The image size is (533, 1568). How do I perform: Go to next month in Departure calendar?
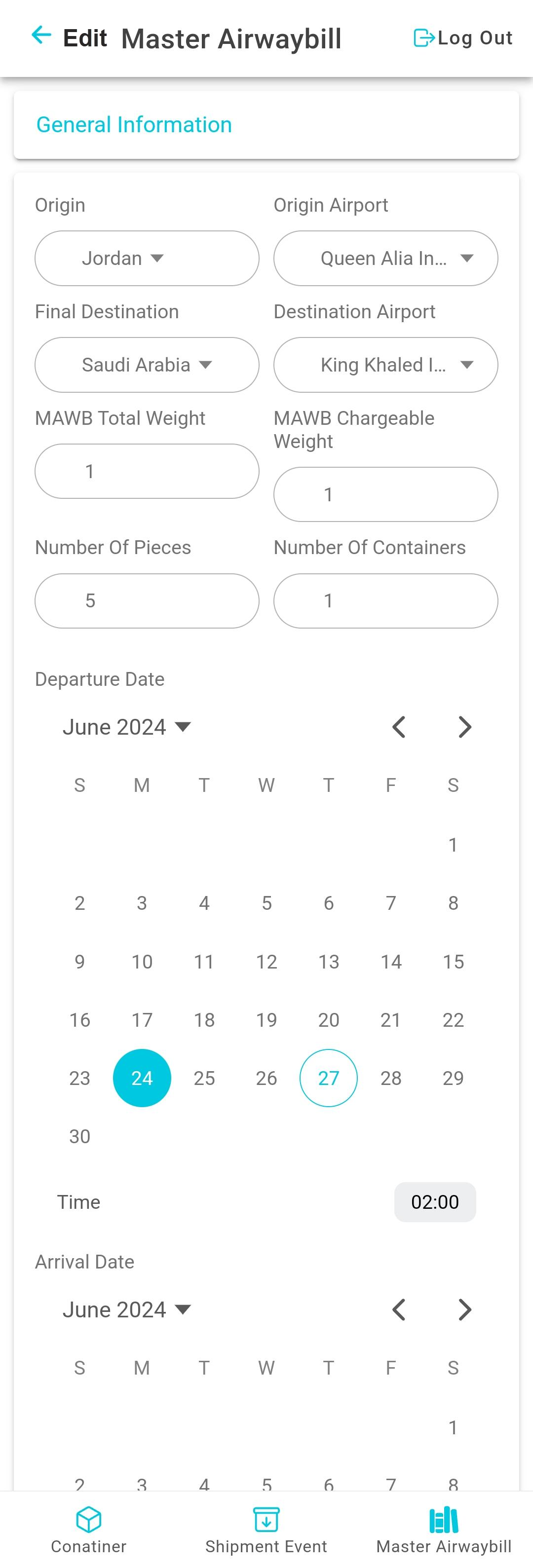coord(465,727)
